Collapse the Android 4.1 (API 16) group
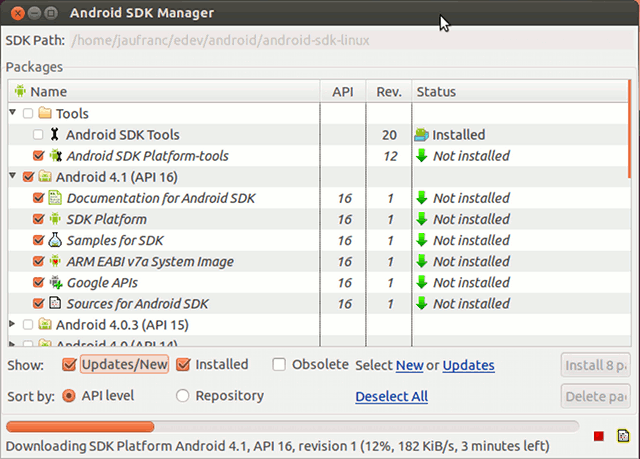640x459 pixels. pos(13,175)
